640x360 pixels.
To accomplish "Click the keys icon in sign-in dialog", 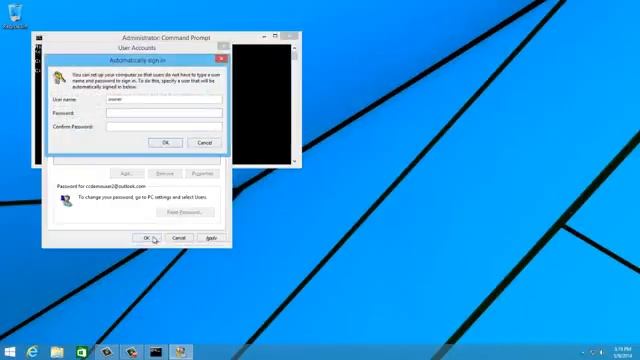I will (60, 78).
